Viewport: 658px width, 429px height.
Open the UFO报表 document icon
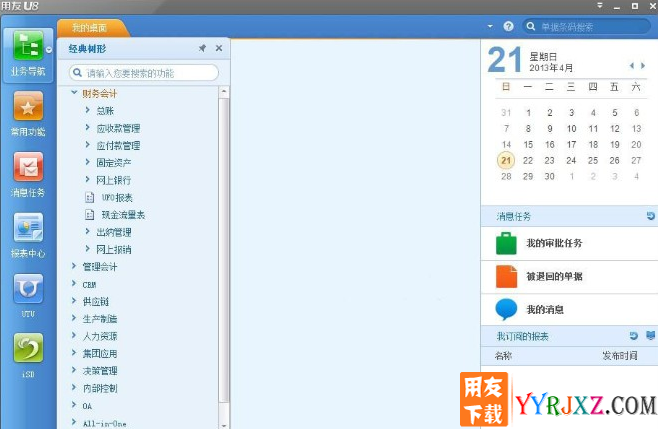click(89, 197)
